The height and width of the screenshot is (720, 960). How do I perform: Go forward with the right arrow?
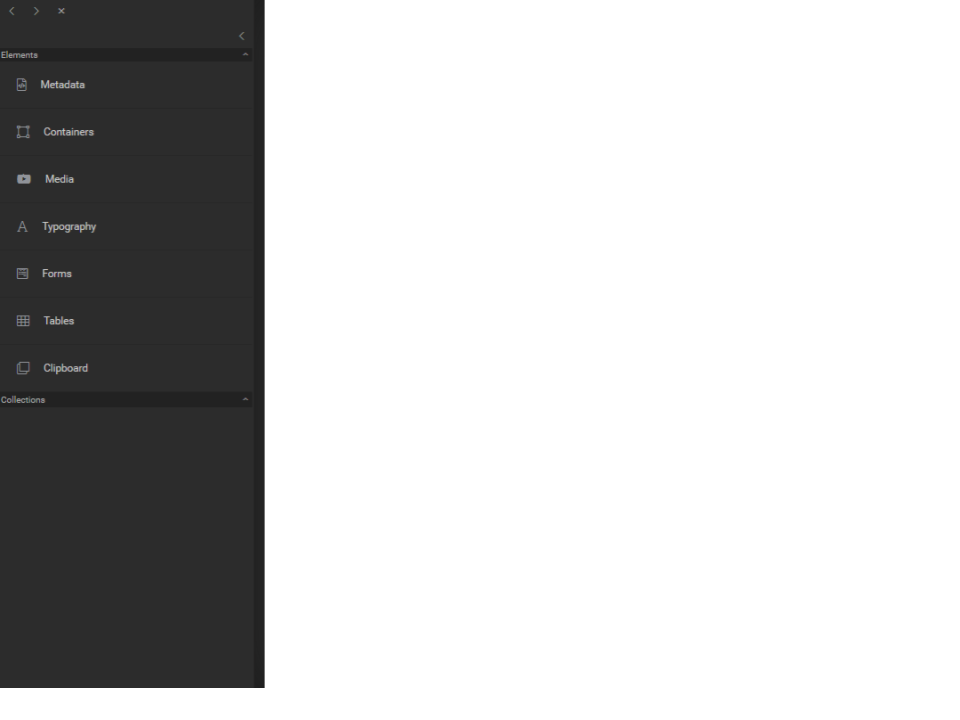[36, 11]
